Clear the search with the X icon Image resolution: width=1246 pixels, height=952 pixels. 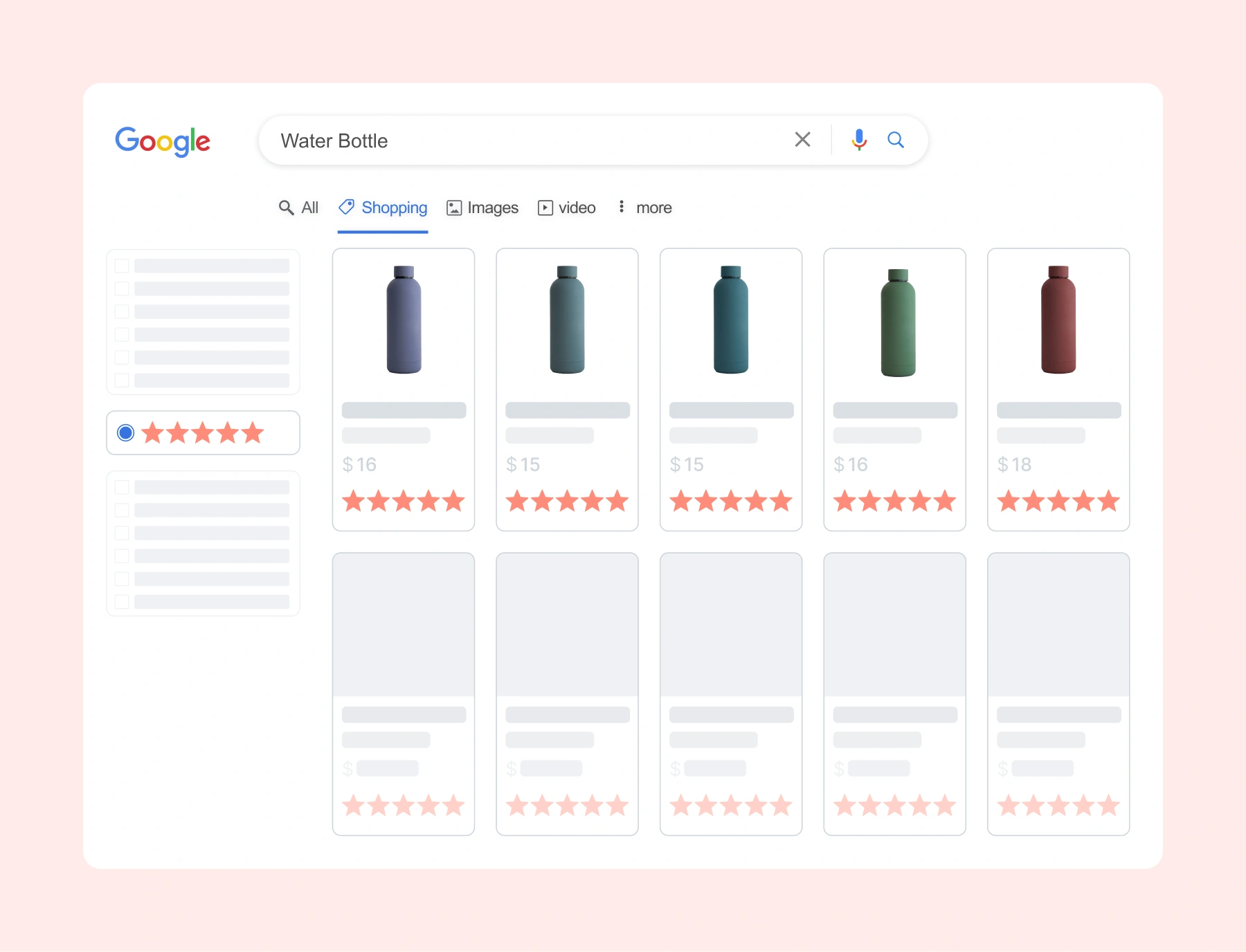click(x=802, y=140)
